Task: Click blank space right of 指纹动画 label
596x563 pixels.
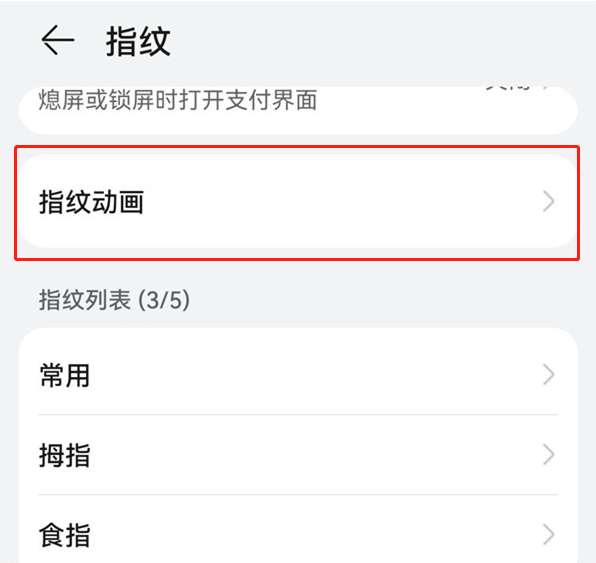Action: [342, 202]
